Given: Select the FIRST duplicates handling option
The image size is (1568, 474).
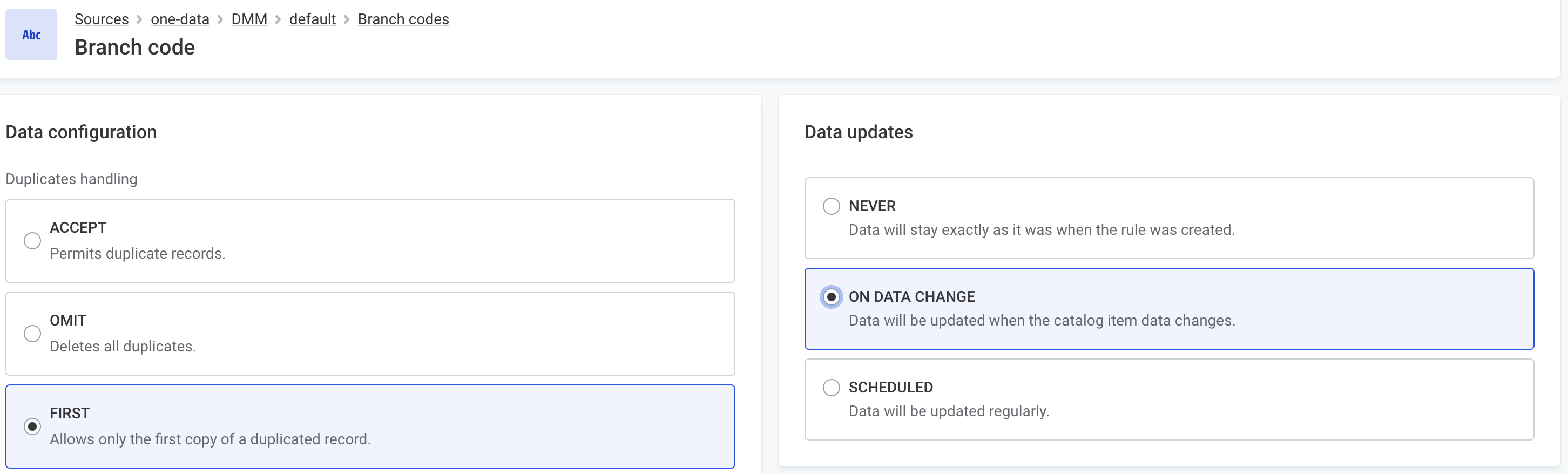Looking at the screenshot, I should coord(32,426).
